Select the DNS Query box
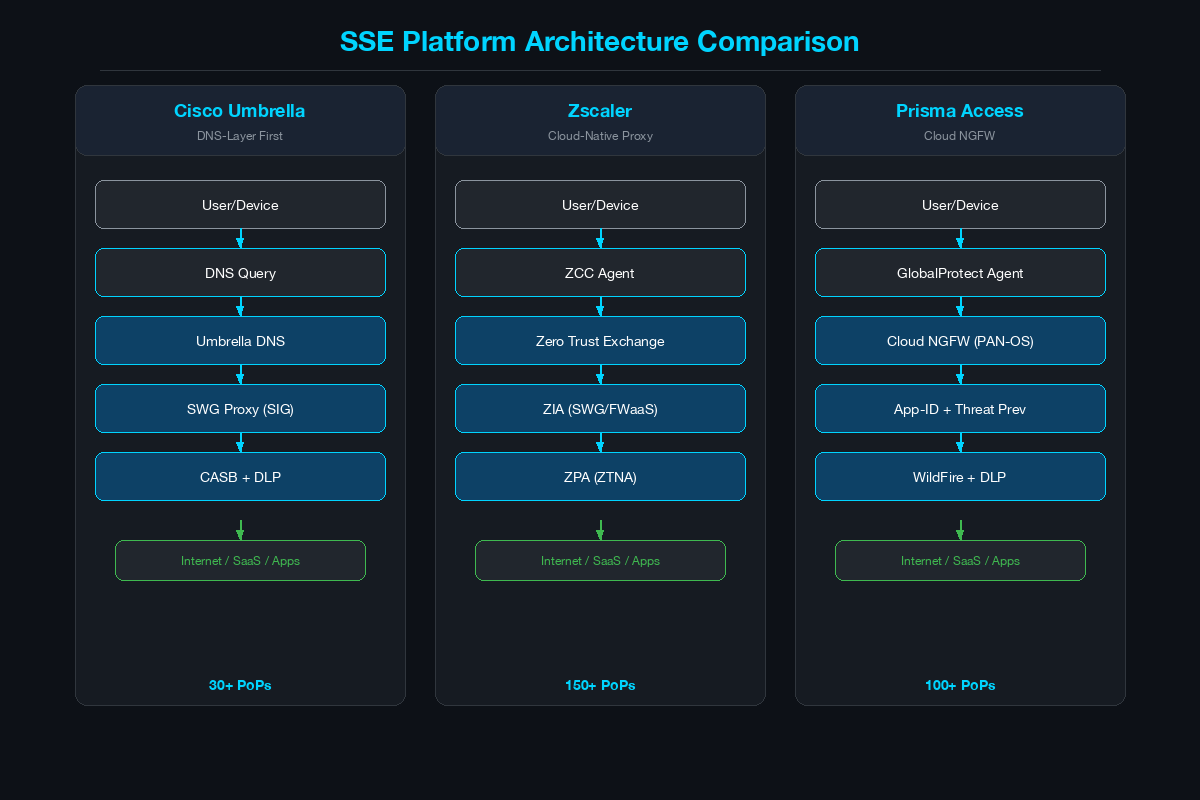Image resolution: width=1200 pixels, height=800 pixels. pos(240,273)
